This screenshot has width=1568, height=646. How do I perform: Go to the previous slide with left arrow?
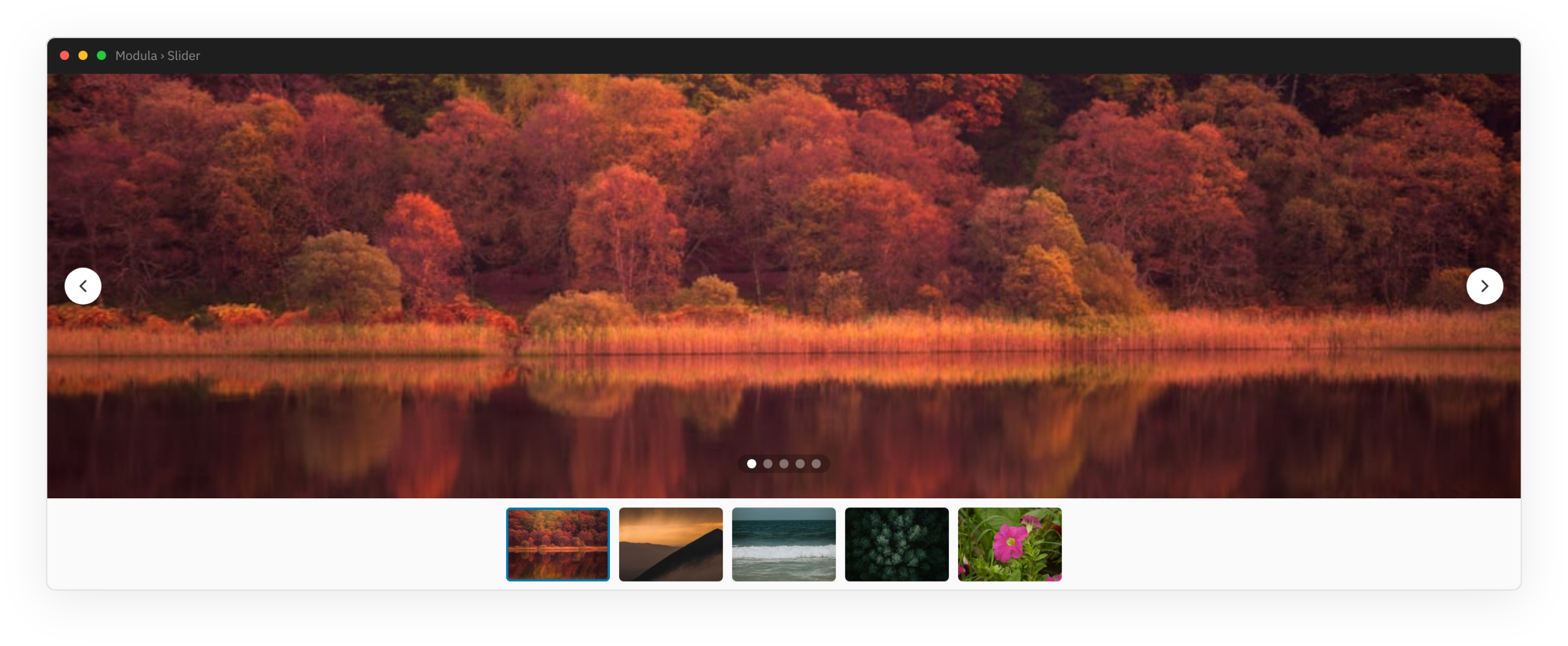[83, 286]
